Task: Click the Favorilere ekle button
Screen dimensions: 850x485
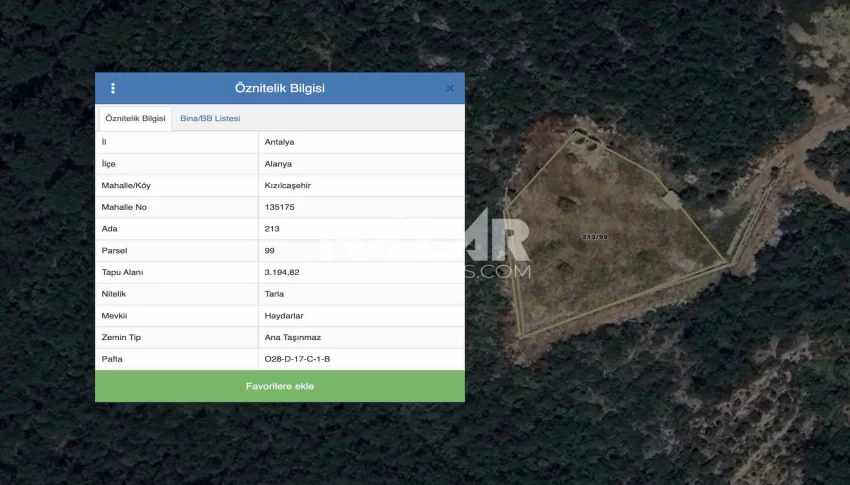Action: click(279, 386)
